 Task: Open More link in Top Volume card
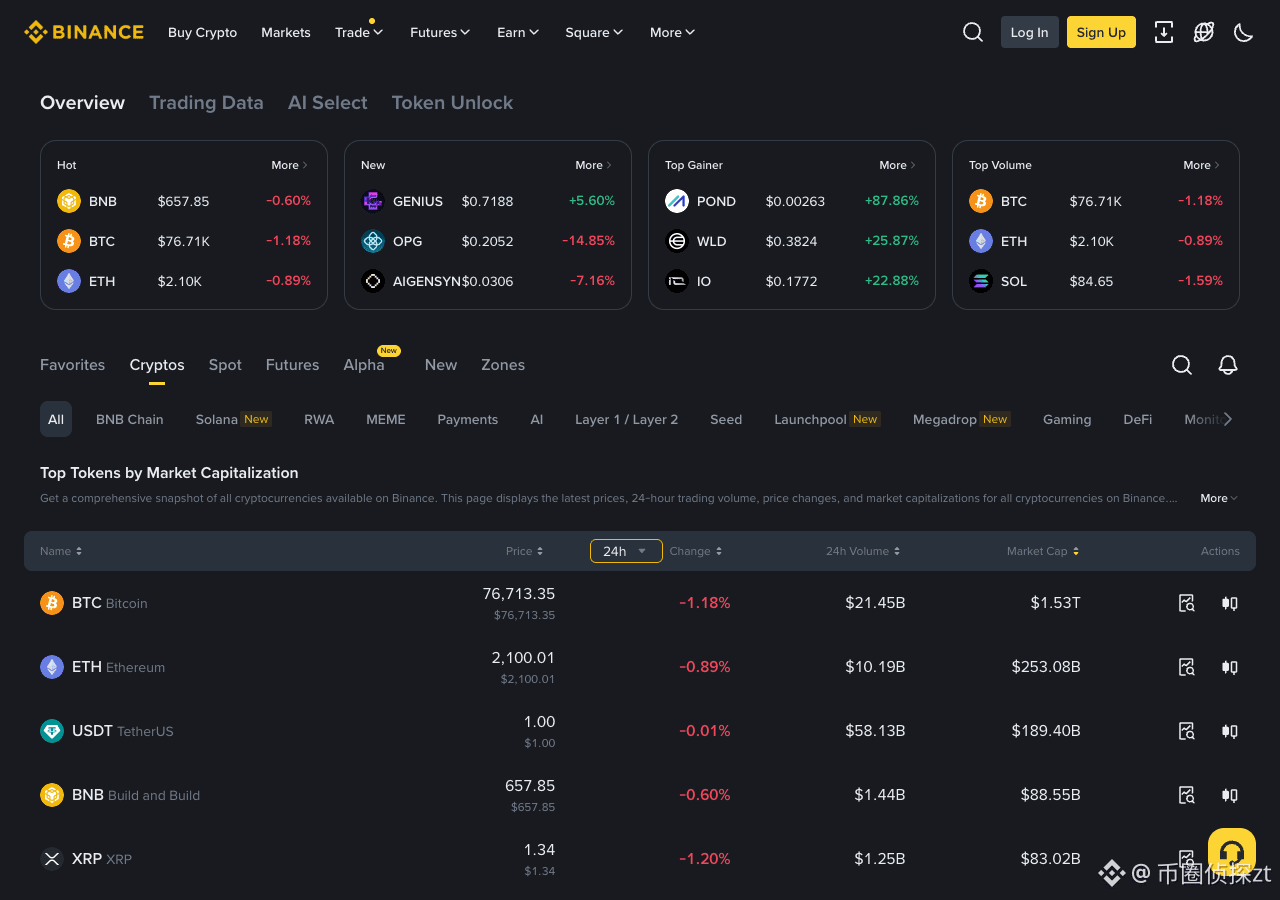pos(1202,165)
